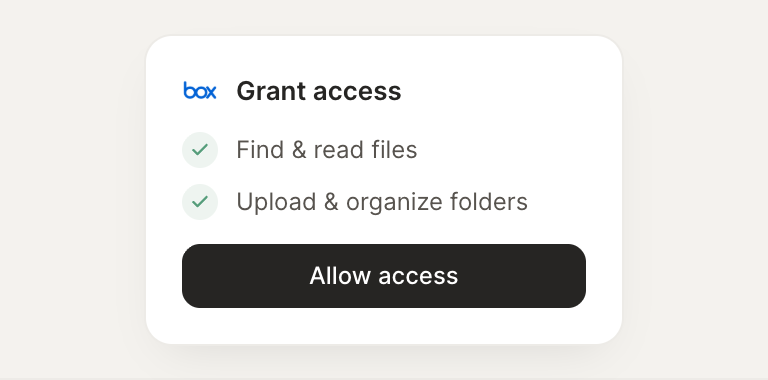Select the green checkmark beside Find & read files

[200, 150]
